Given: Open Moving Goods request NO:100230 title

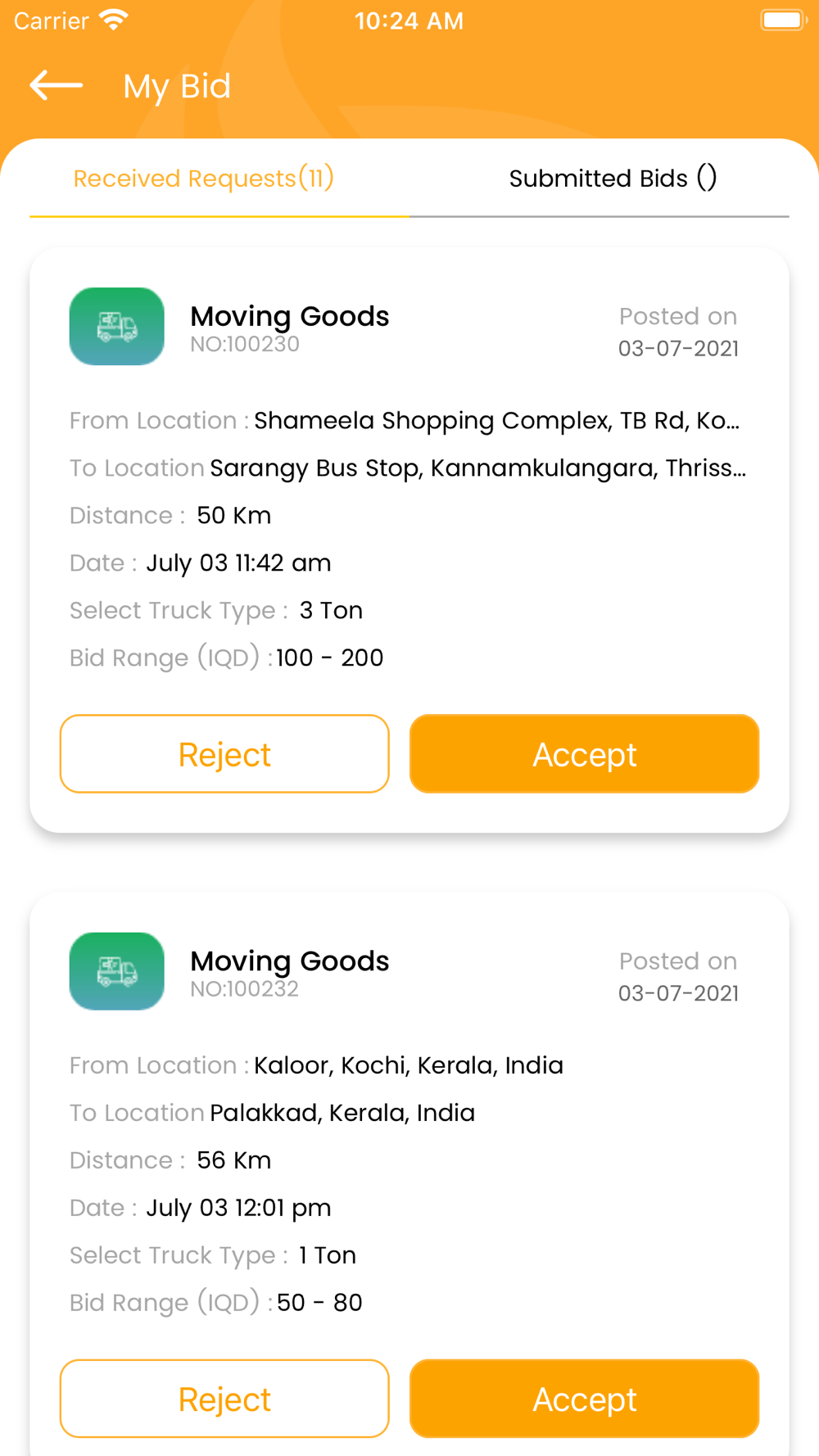Looking at the screenshot, I should click(x=290, y=316).
